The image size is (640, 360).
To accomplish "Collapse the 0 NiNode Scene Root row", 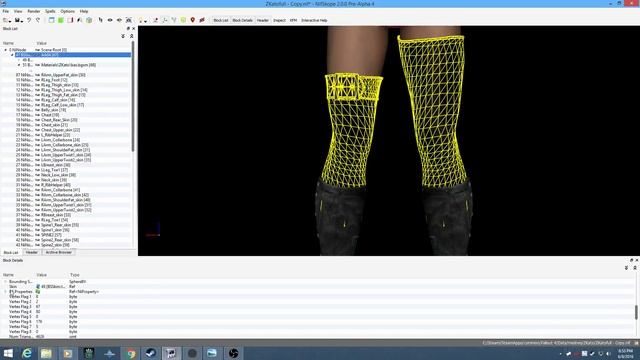I will 6,50.
